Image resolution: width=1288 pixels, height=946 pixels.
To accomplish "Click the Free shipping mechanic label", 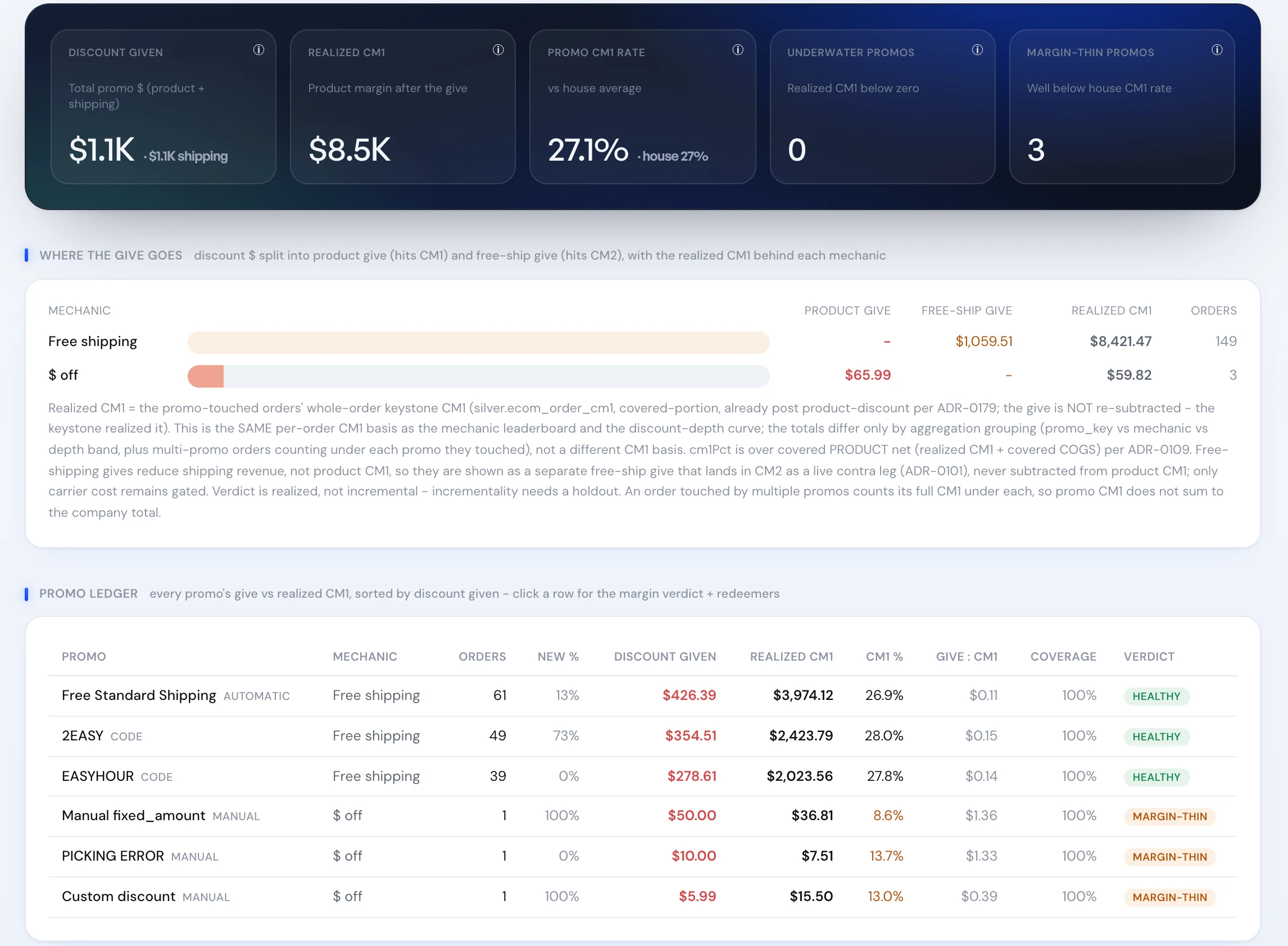I will coord(93,342).
